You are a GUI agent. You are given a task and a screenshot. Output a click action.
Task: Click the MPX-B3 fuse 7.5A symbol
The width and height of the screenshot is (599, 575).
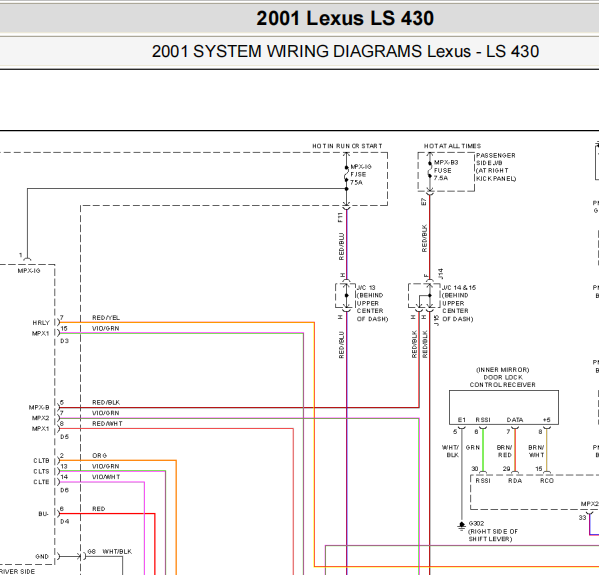(430, 170)
